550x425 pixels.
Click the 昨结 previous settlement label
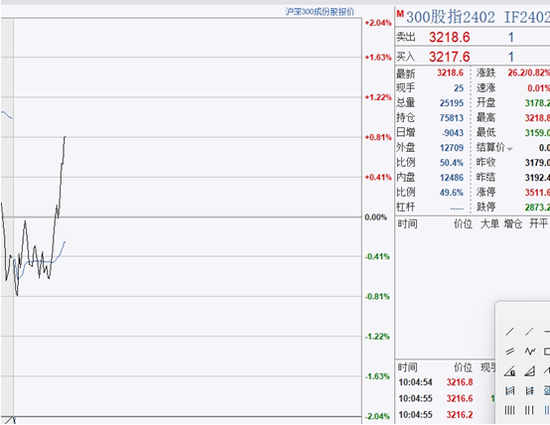point(486,177)
